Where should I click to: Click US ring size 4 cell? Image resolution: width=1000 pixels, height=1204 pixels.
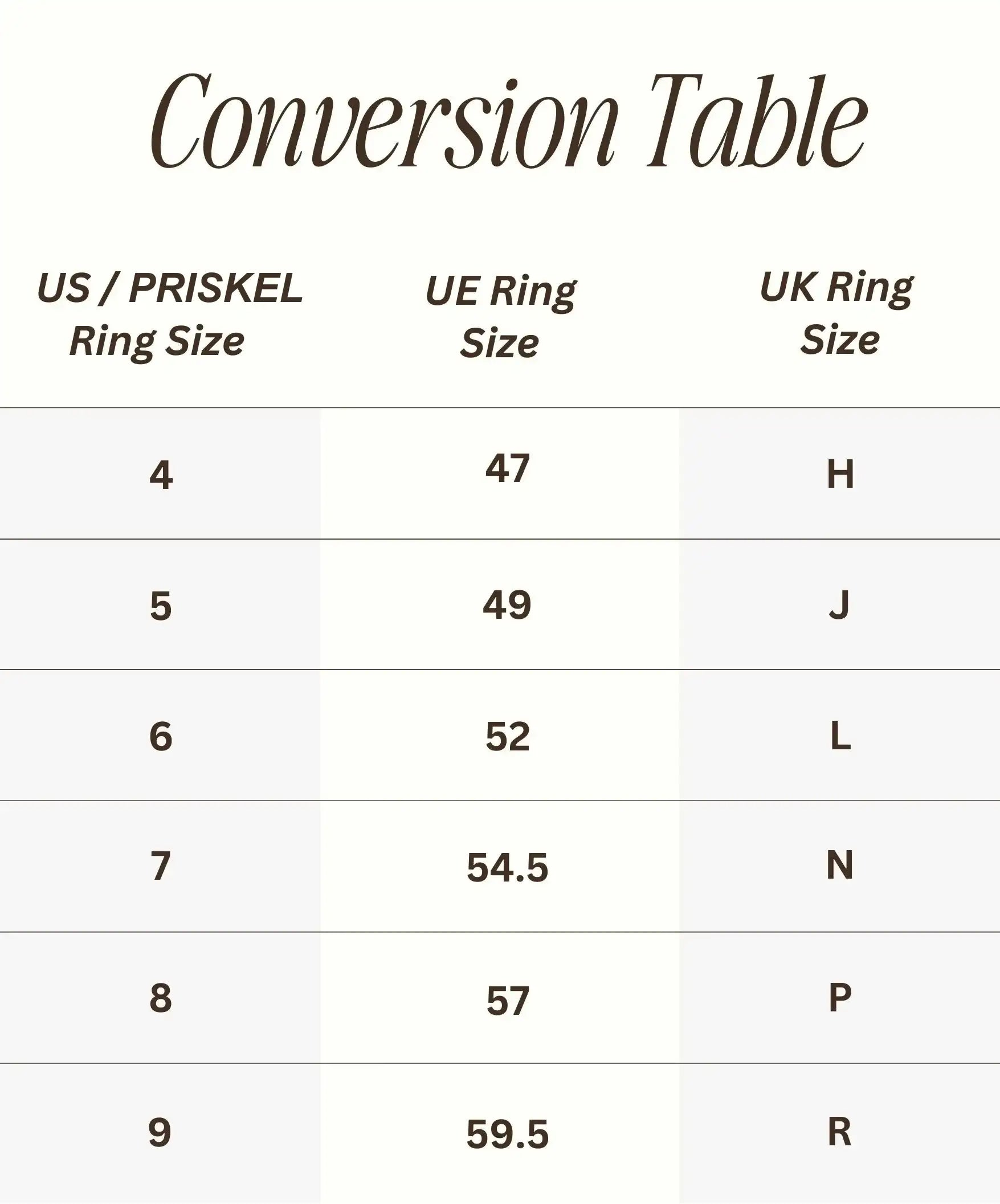[x=161, y=475]
